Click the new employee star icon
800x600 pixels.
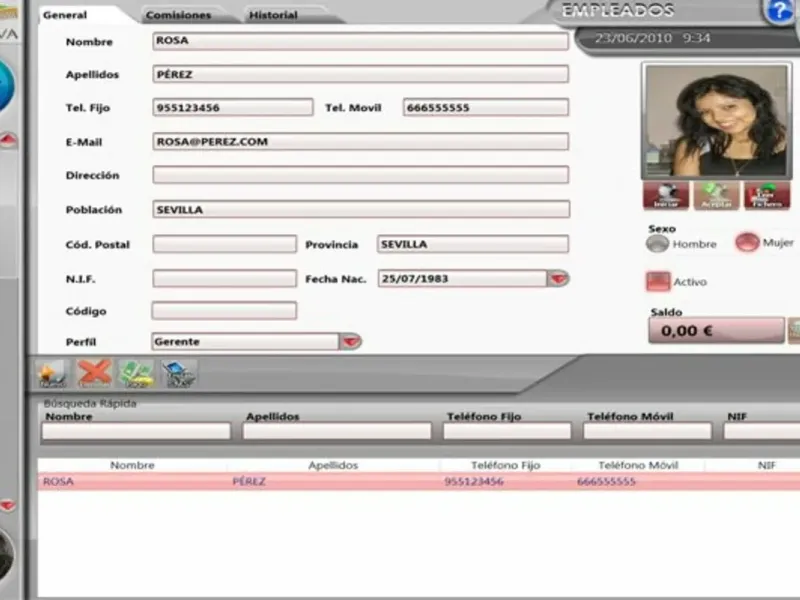point(52,373)
